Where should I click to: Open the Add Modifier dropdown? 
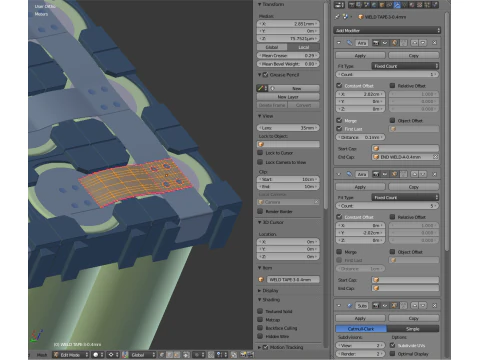point(387,30)
